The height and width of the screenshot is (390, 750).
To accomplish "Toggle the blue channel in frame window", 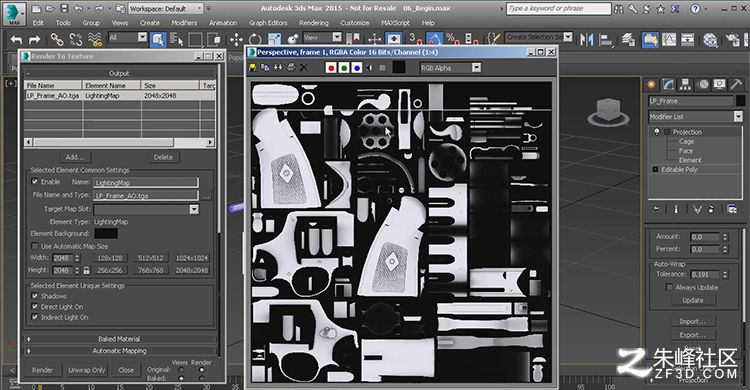I will click(356, 68).
